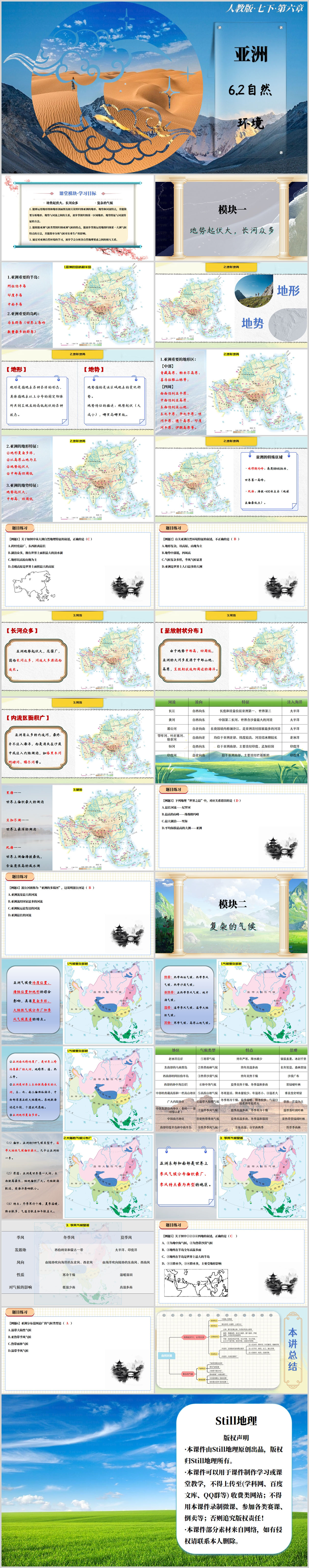Click the Still地理 heading
Viewport: 309px width, 1568px height.
[x=237, y=1421]
